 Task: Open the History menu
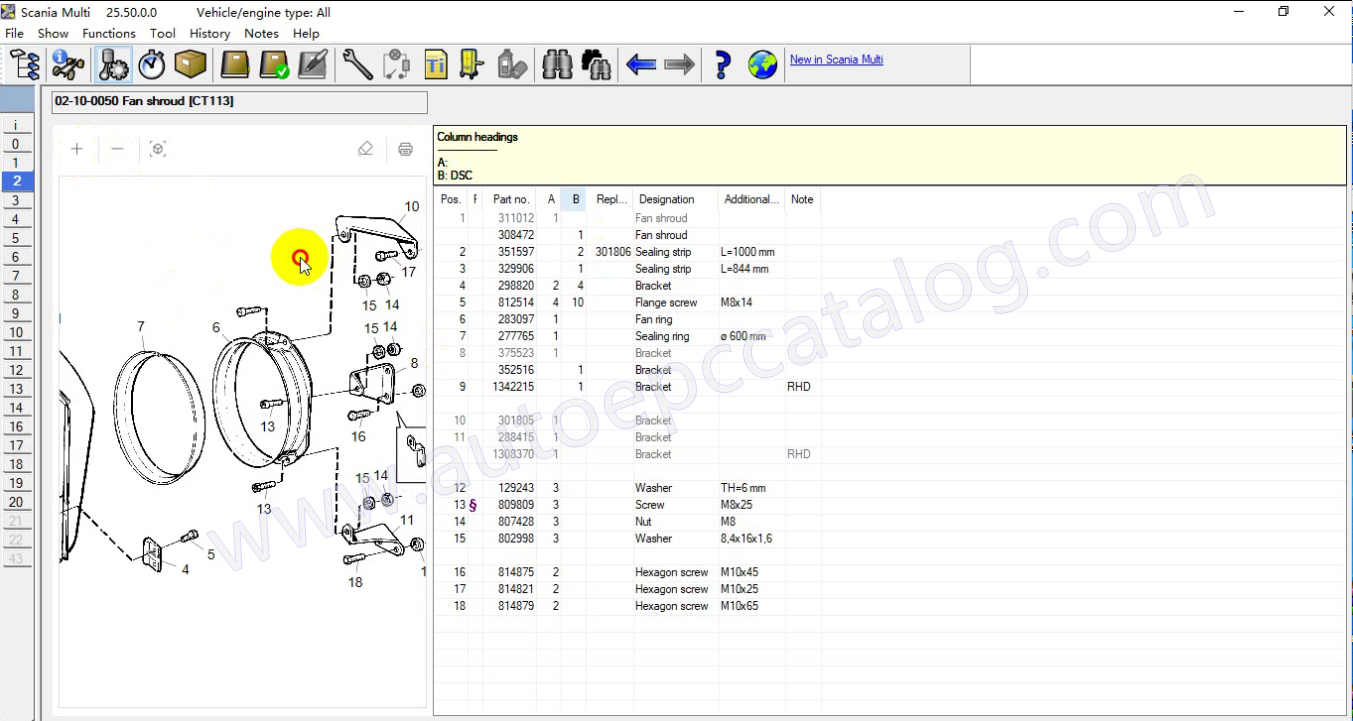(x=210, y=33)
